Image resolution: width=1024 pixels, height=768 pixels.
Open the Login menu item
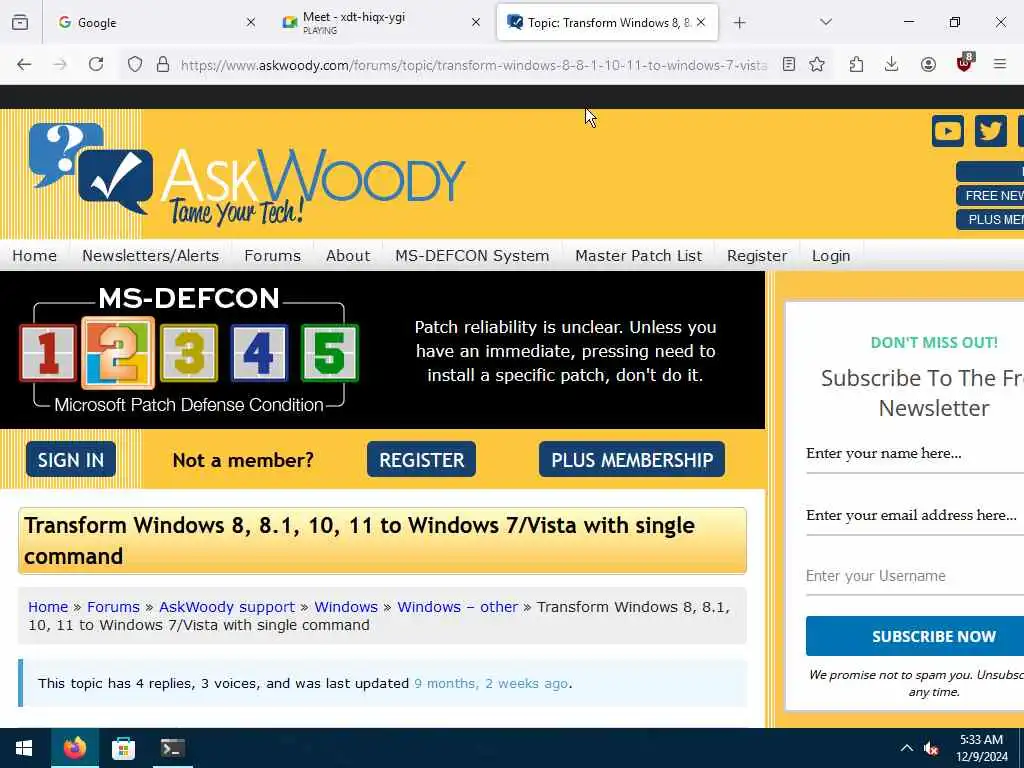831,255
